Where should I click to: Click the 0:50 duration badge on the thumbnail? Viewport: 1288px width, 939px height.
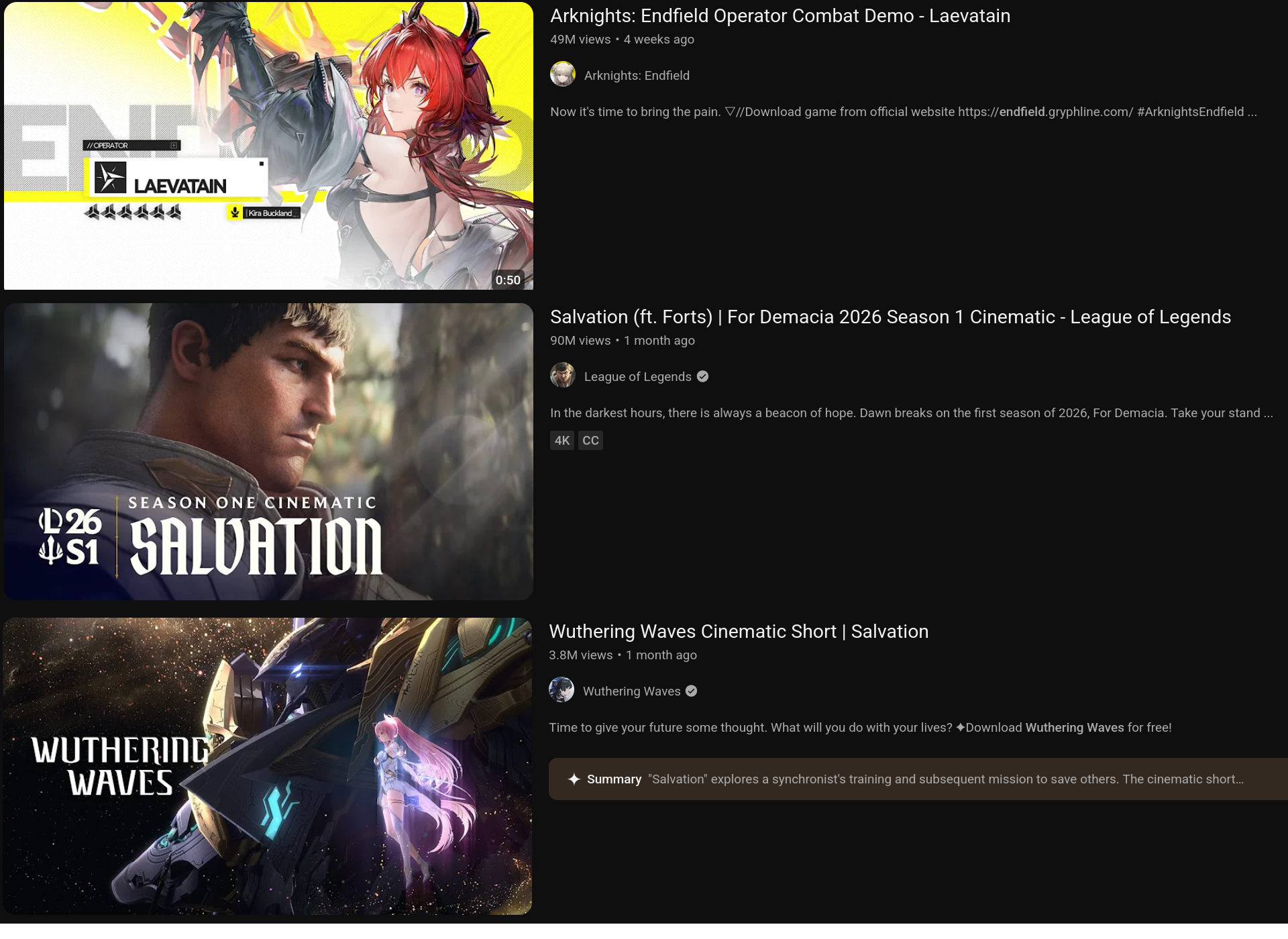(508, 280)
